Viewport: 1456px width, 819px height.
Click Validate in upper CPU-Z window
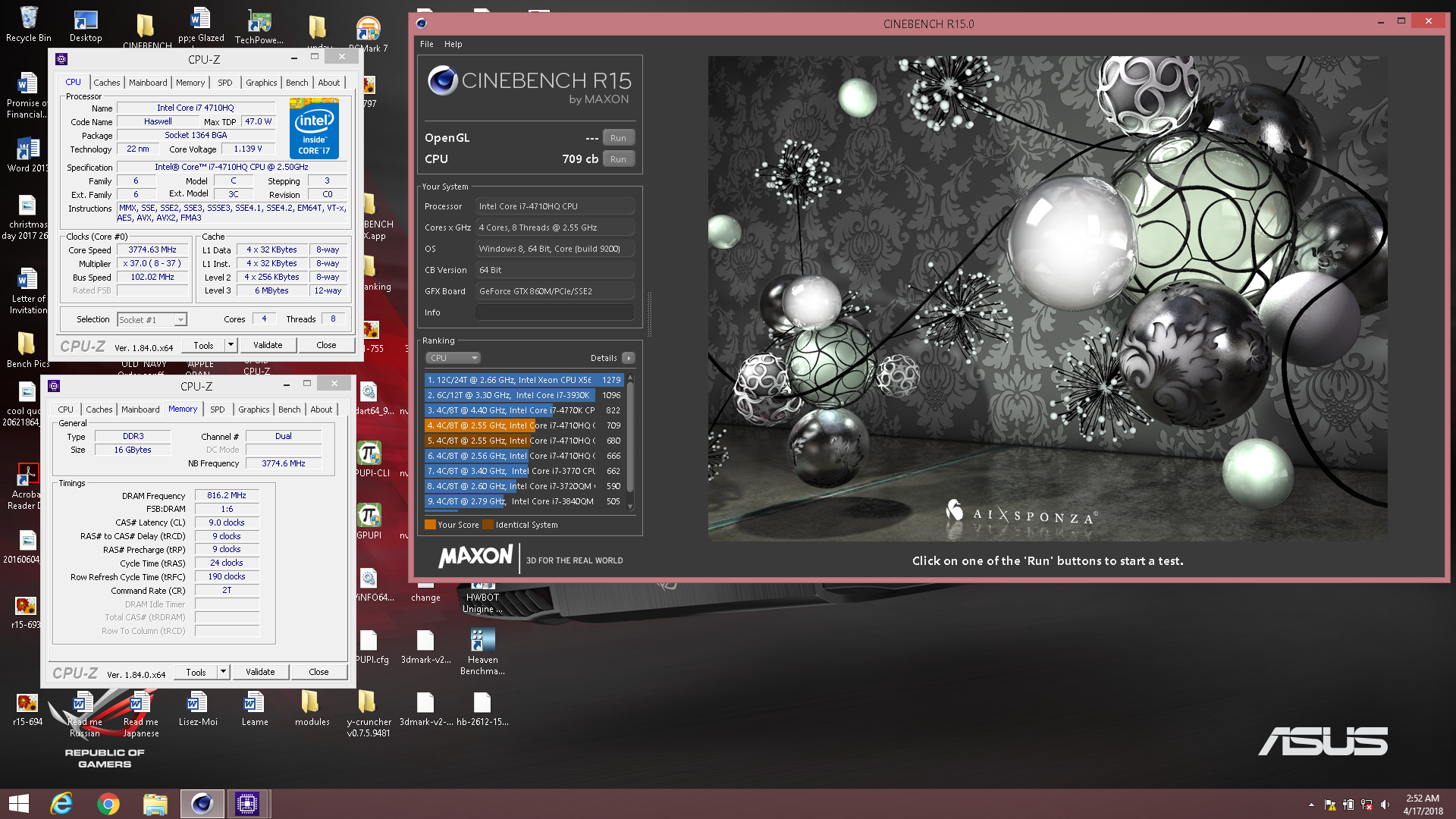point(268,345)
